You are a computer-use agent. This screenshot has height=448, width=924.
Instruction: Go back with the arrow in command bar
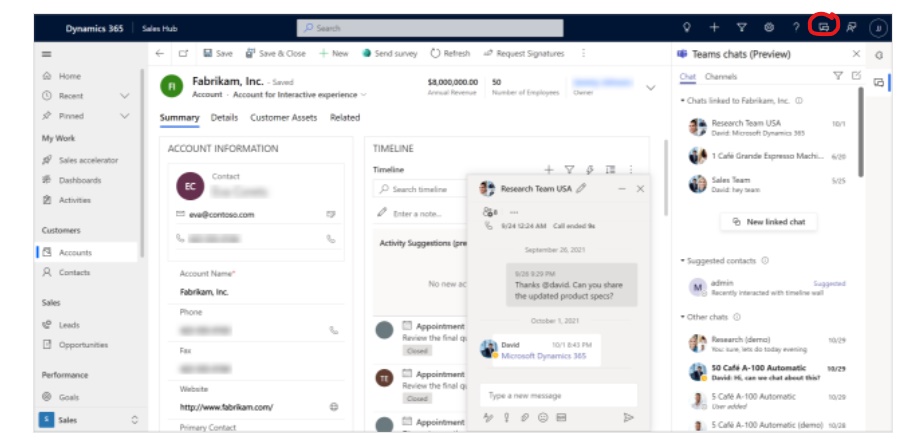click(x=160, y=53)
